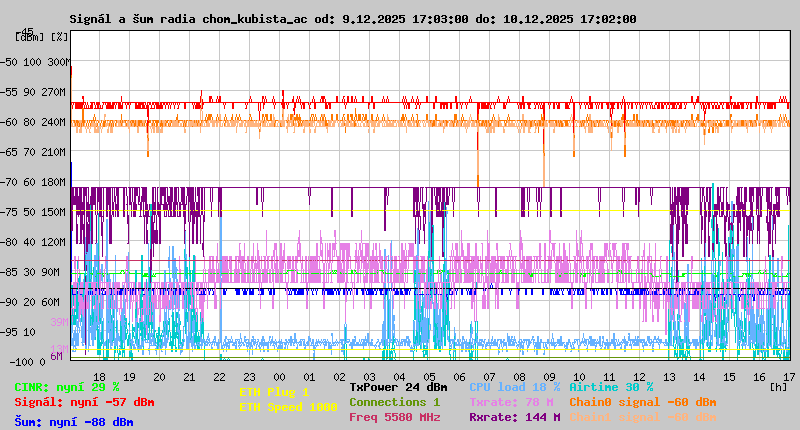Click hour 22 on the time axis
The height and width of the screenshot is (430, 800).
[219, 376]
